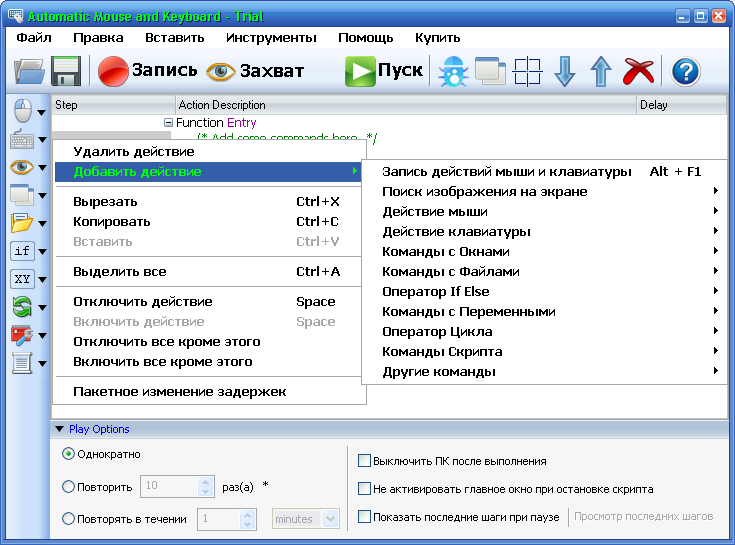This screenshot has height=545, width=735.
Task: Tick Показать последние шаги при паузе checkbox
Action: (x=364, y=517)
